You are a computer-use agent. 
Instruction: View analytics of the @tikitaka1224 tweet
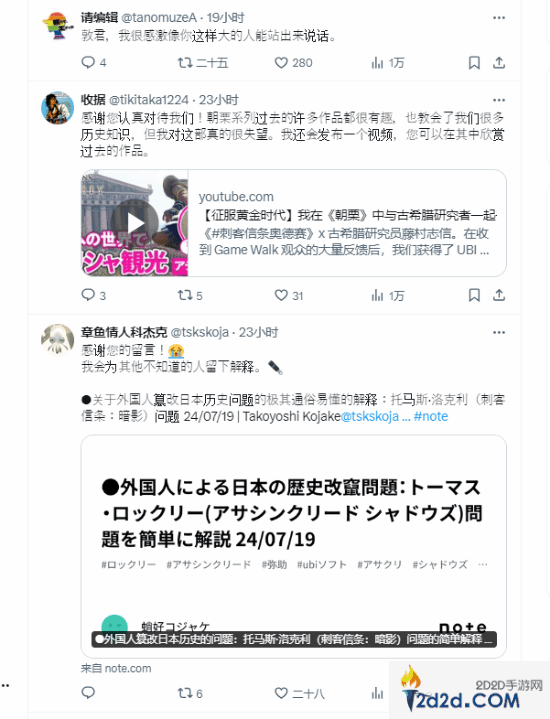point(377,295)
